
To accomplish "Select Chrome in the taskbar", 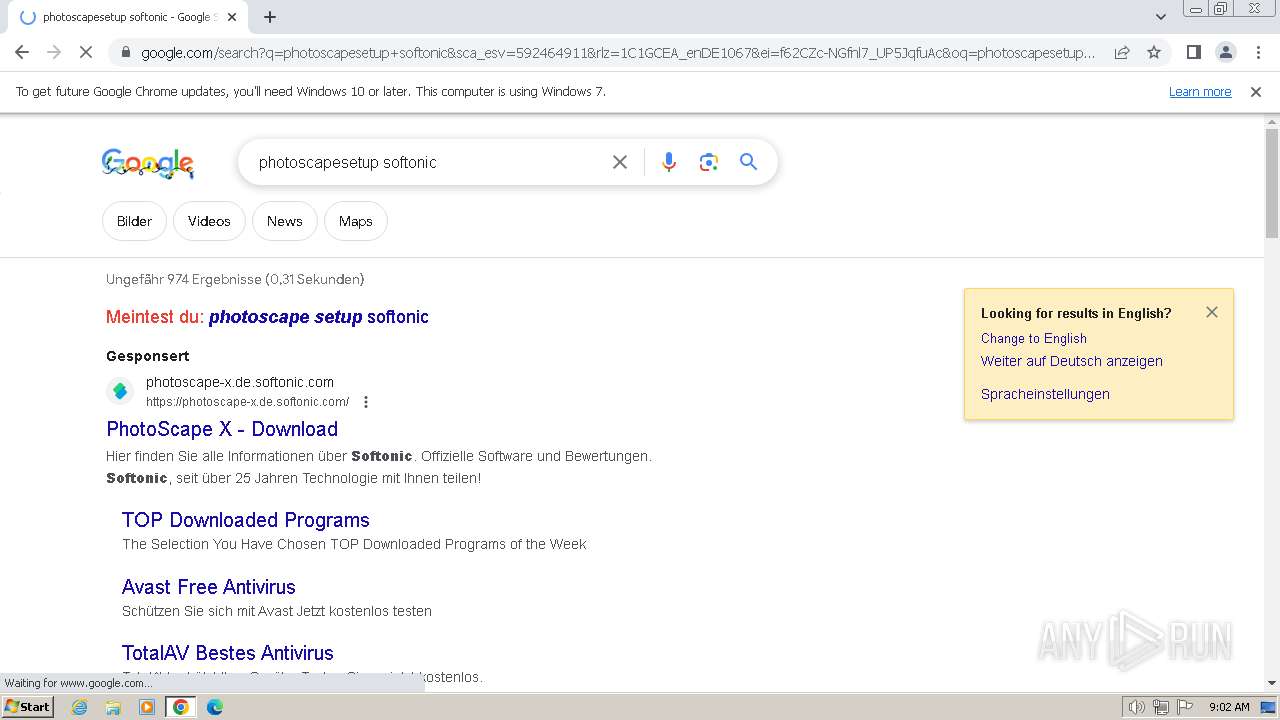I will (x=181, y=707).
